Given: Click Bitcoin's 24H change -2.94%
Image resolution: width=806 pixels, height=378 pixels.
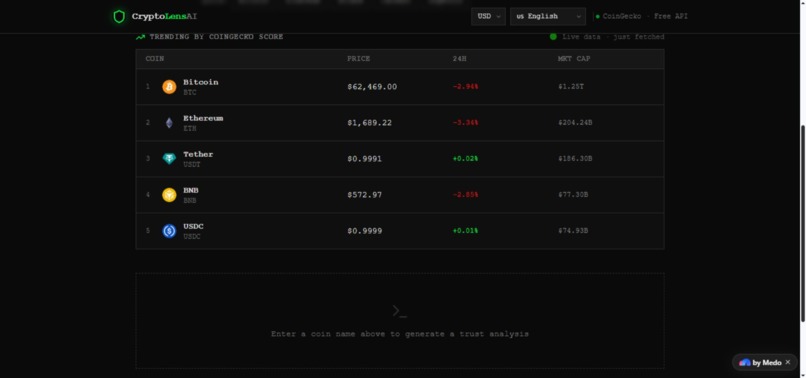Looking at the screenshot, I should 465,87.
